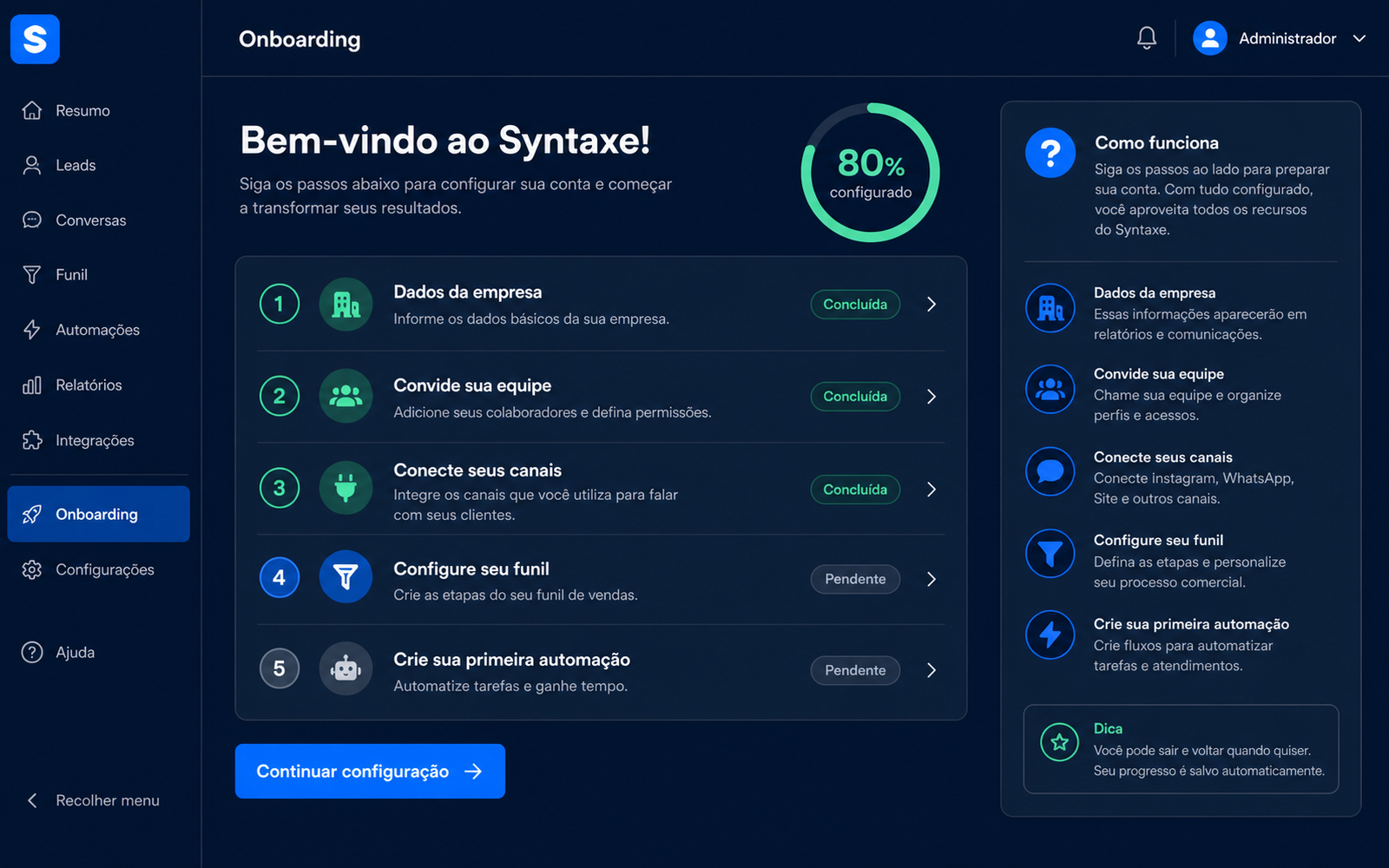Click building icon in Dados da empresa step
Image resolution: width=1389 pixels, height=868 pixels.
click(x=346, y=304)
